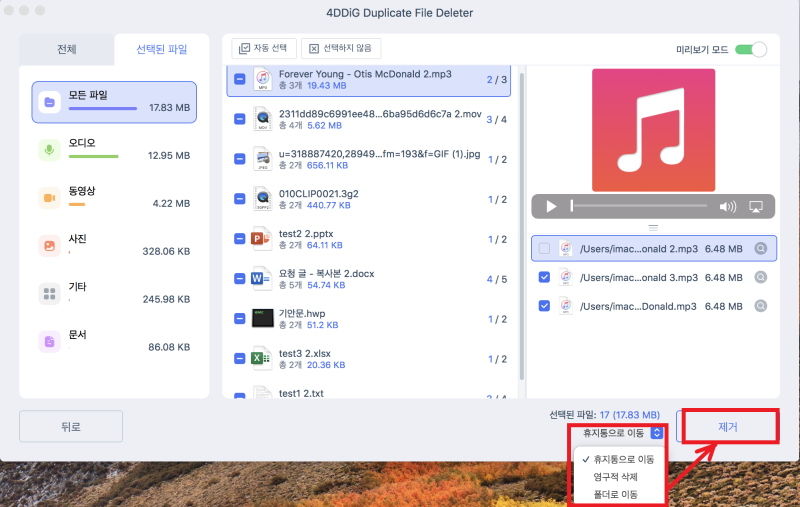Click the 제거 remove button
The image size is (800, 507).
728,426
